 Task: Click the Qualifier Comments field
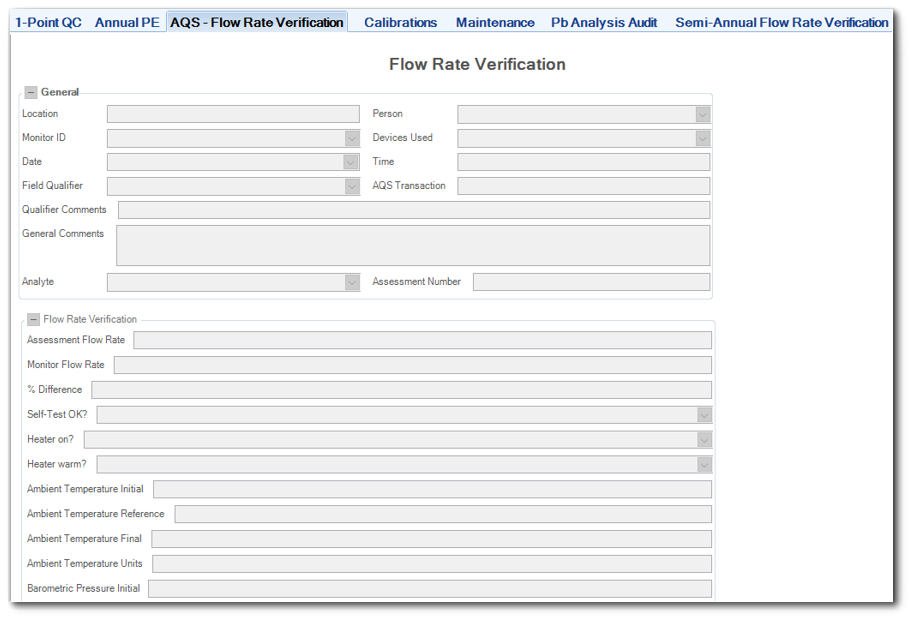(x=413, y=209)
